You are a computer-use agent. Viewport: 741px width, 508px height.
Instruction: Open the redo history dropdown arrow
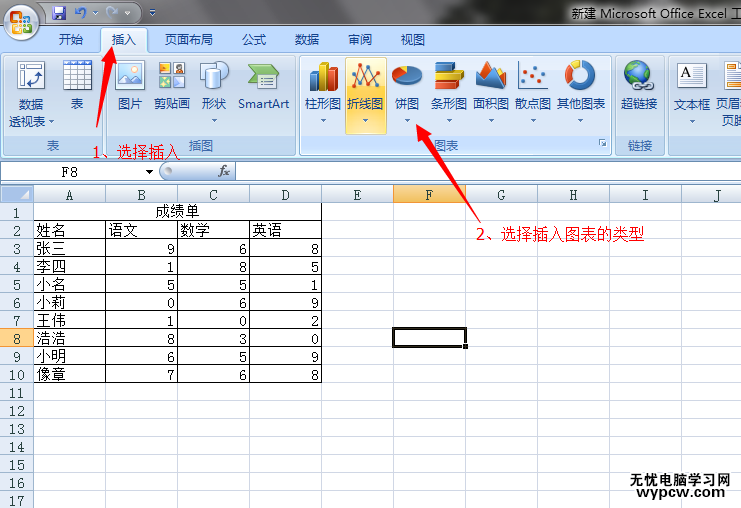(x=128, y=13)
